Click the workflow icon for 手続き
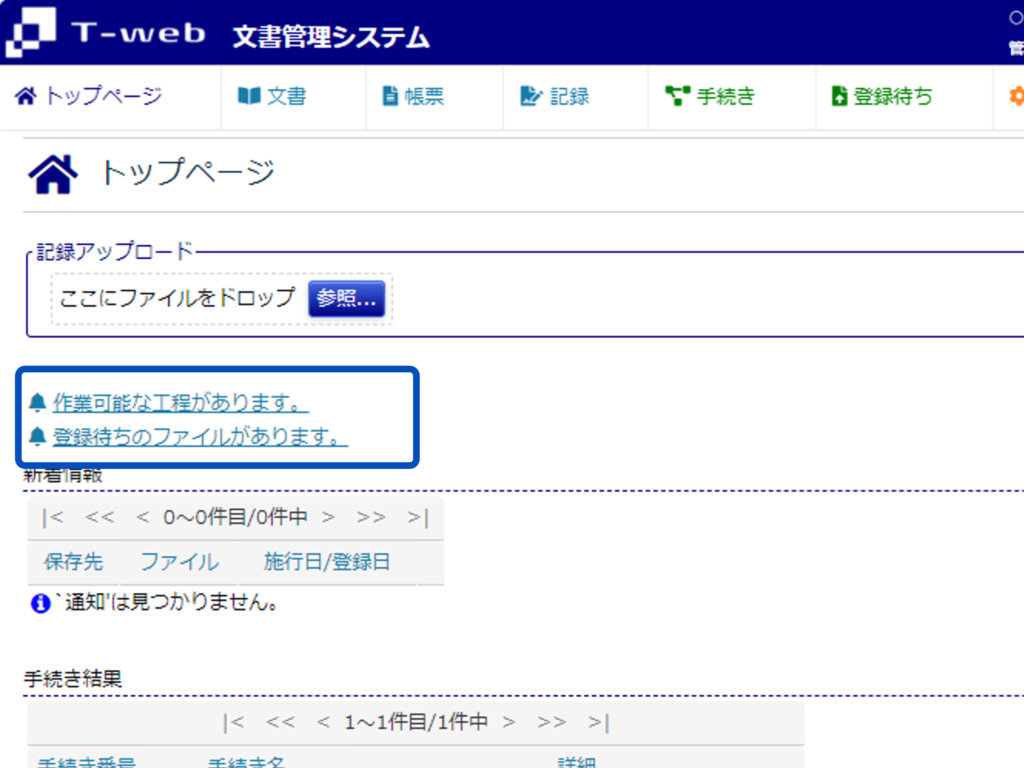Screen dimensions: 1024x768 (678, 97)
